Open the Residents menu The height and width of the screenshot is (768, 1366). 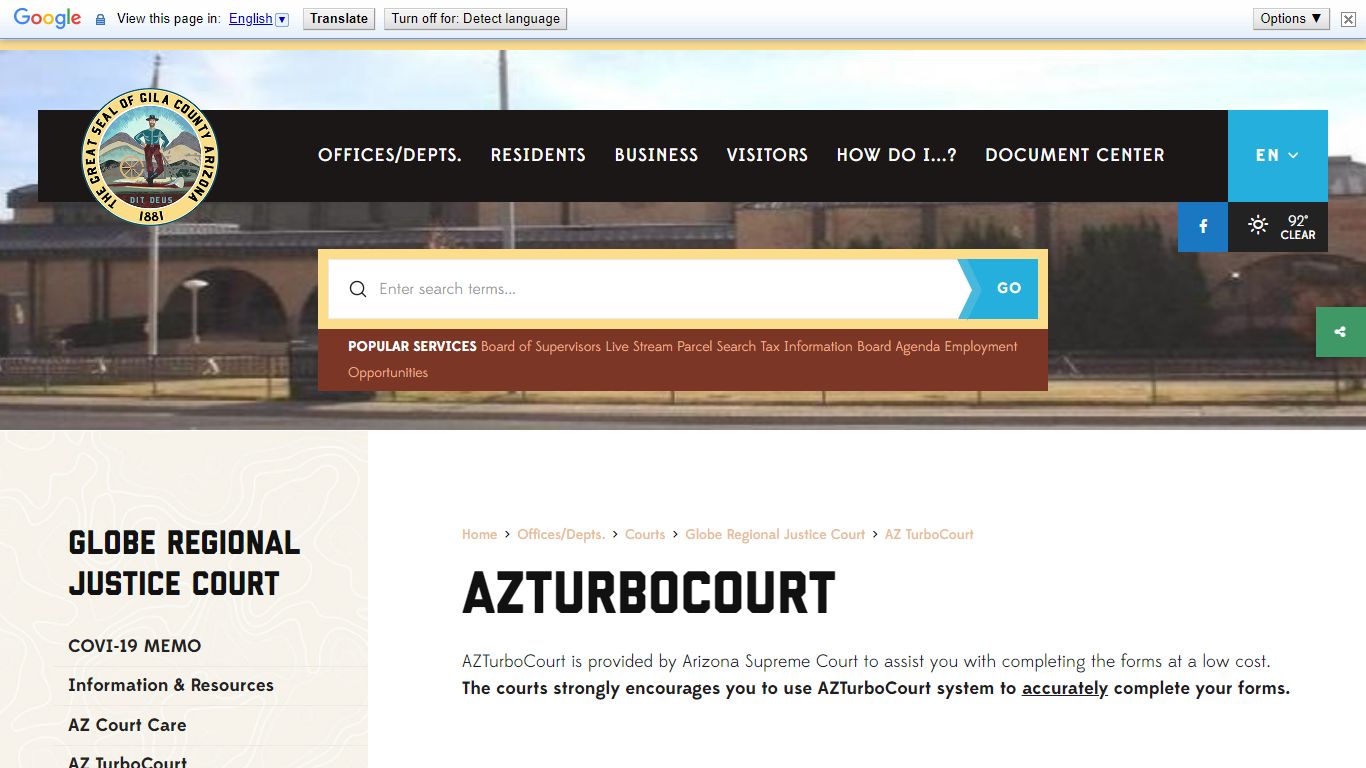pos(538,155)
